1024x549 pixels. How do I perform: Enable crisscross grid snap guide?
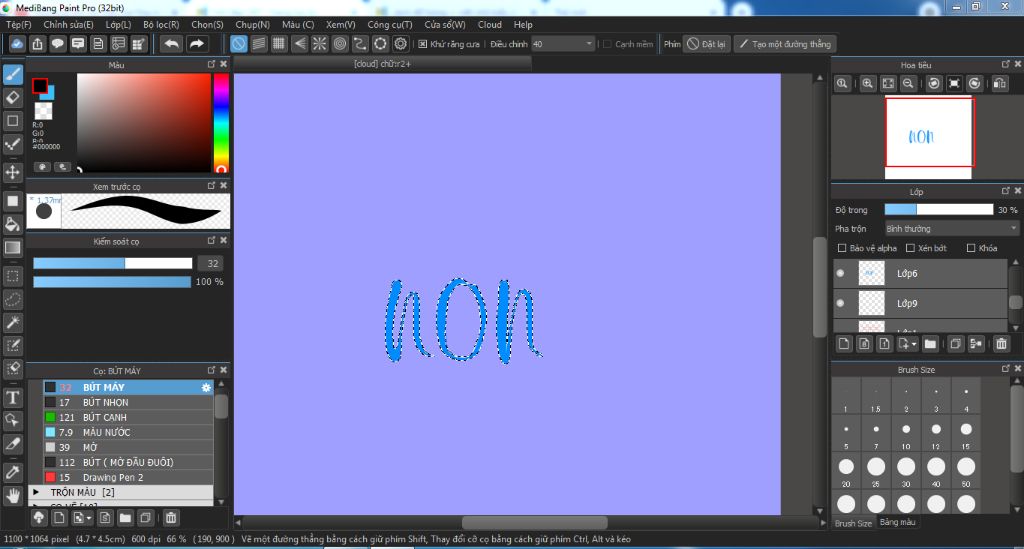[279, 44]
